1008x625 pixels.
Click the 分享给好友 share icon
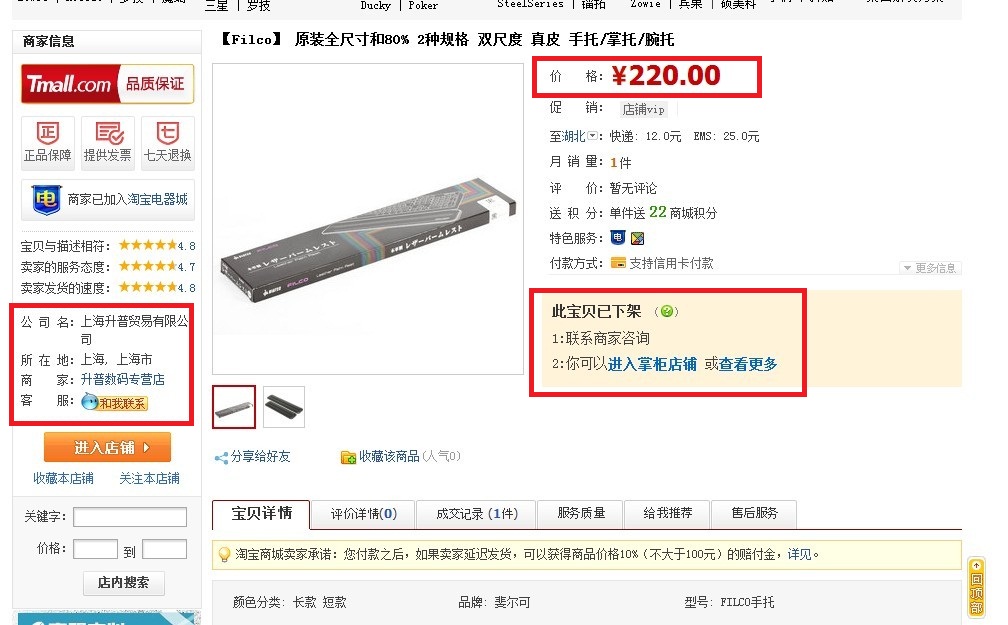click(x=221, y=458)
